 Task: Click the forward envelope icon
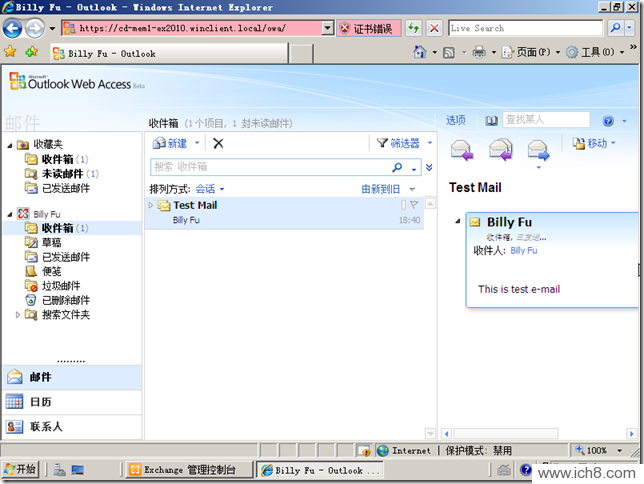(538, 150)
